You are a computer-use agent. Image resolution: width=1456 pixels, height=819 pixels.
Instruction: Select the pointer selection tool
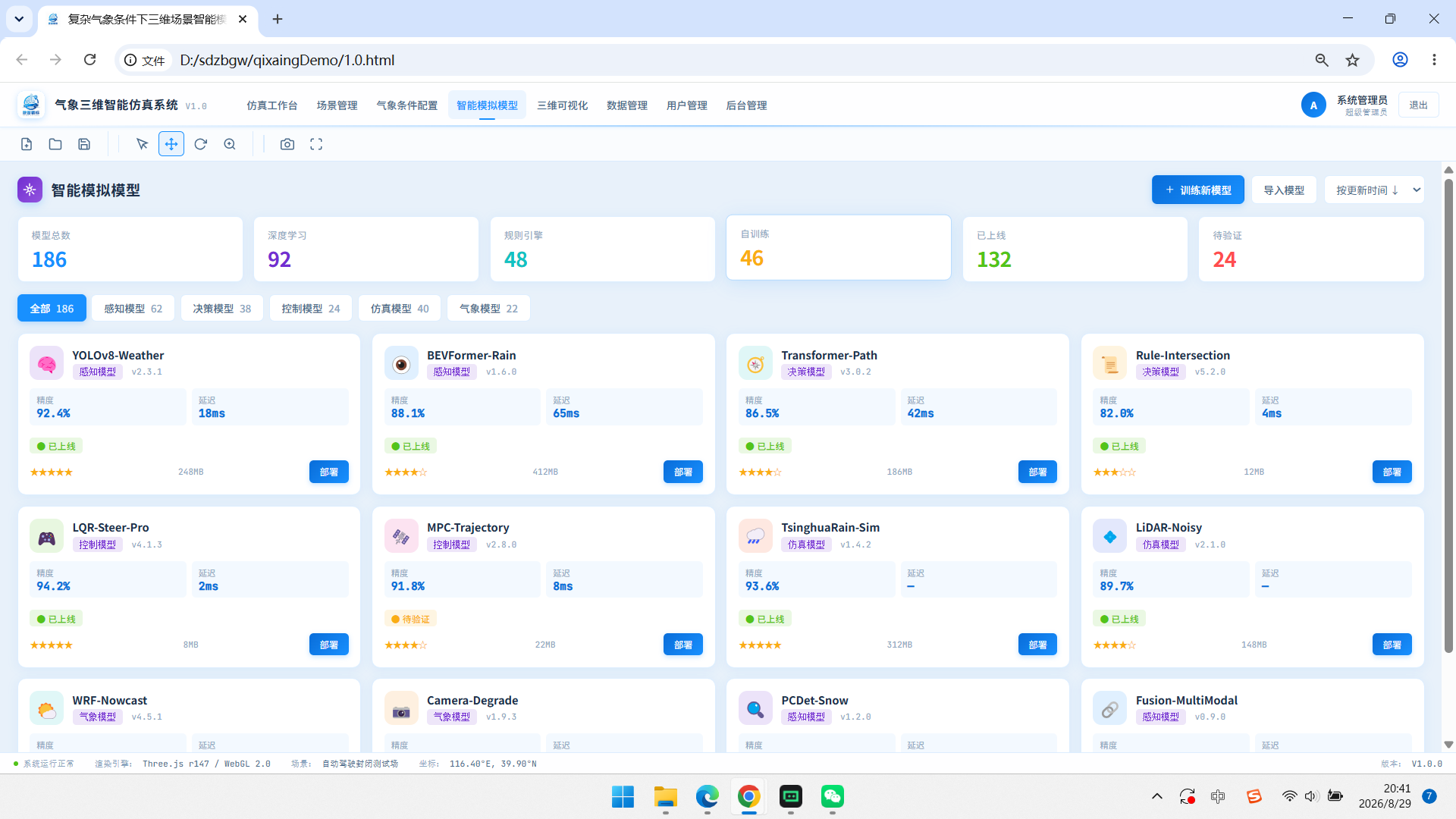click(142, 144)
